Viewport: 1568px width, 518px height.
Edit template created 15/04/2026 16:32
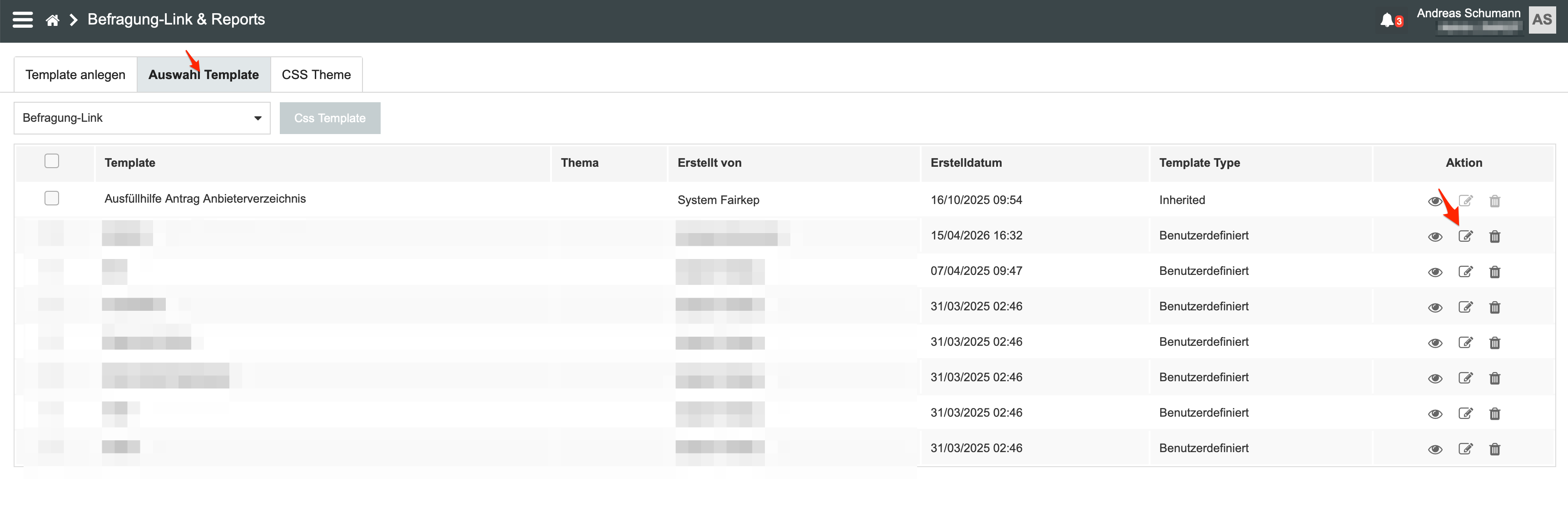tap(1465, 236)
